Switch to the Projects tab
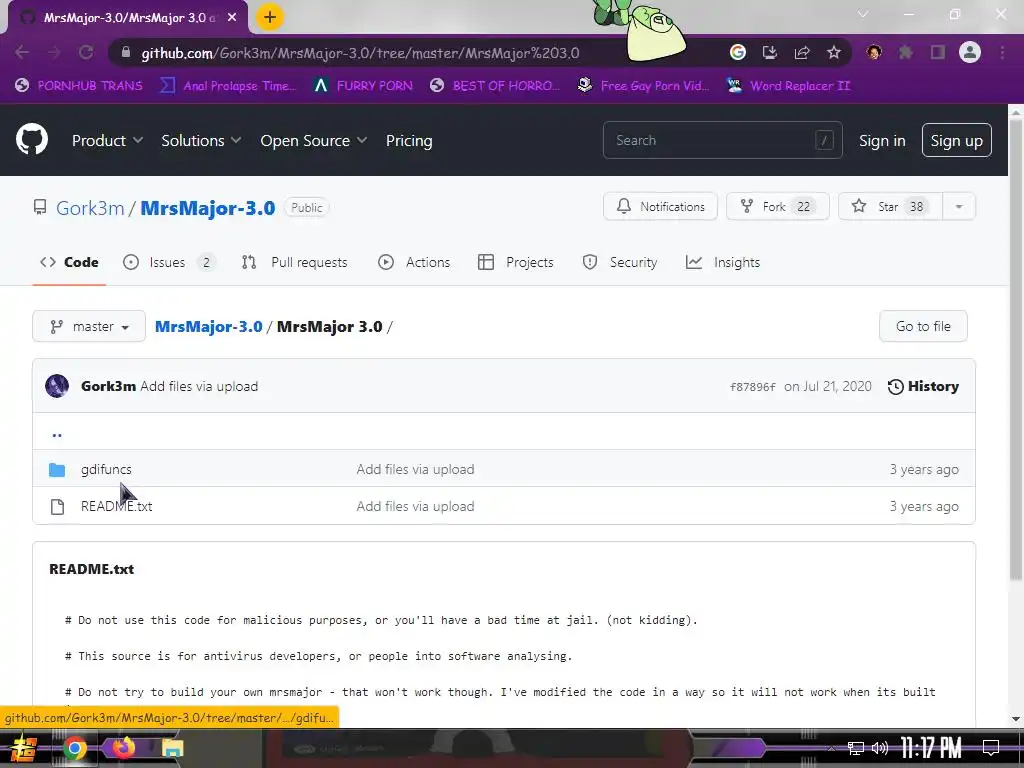This screenshot has height=768, width=1024. pos(515,262)
